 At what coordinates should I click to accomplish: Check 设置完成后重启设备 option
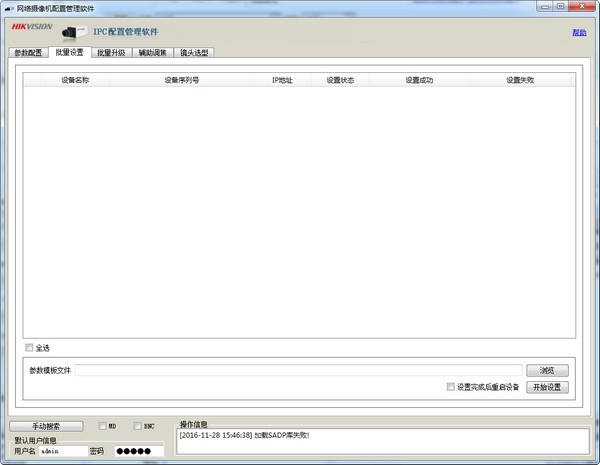[x=451, y=387]
